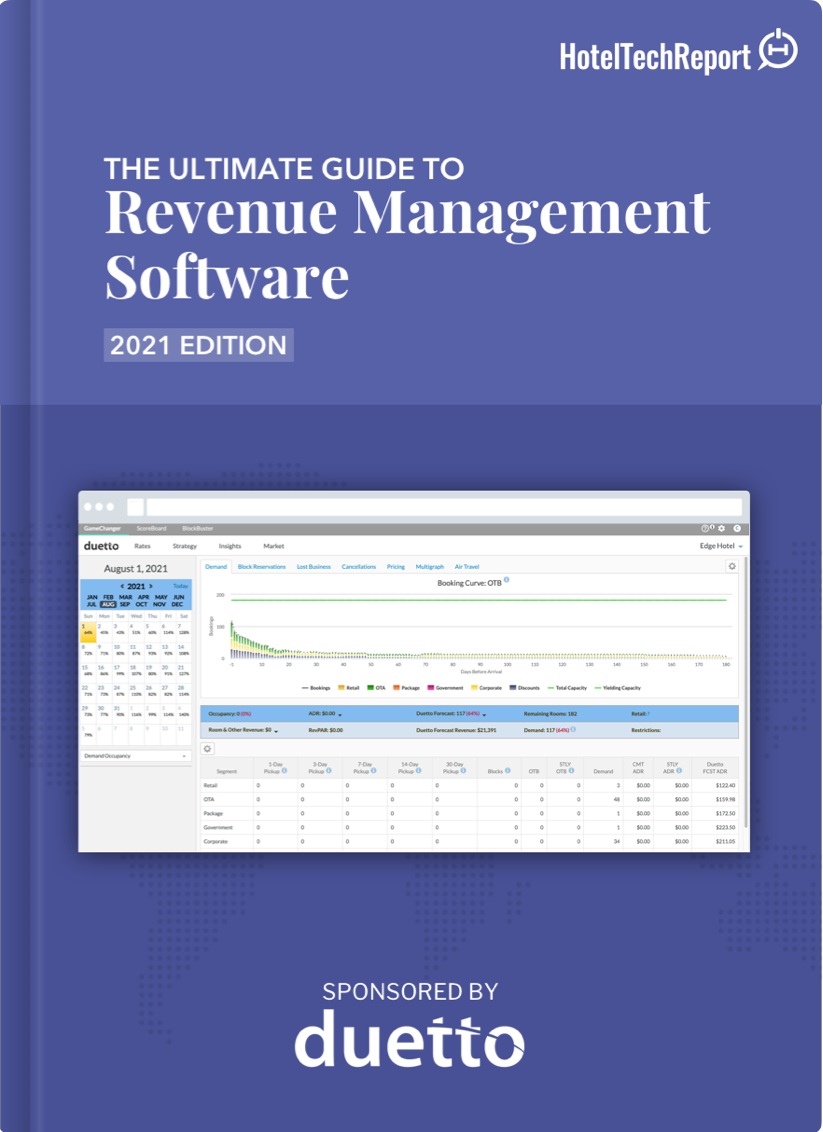Toggle the Government legend series
Screen dimensions: 823x1132
click(x=445, y=688)
